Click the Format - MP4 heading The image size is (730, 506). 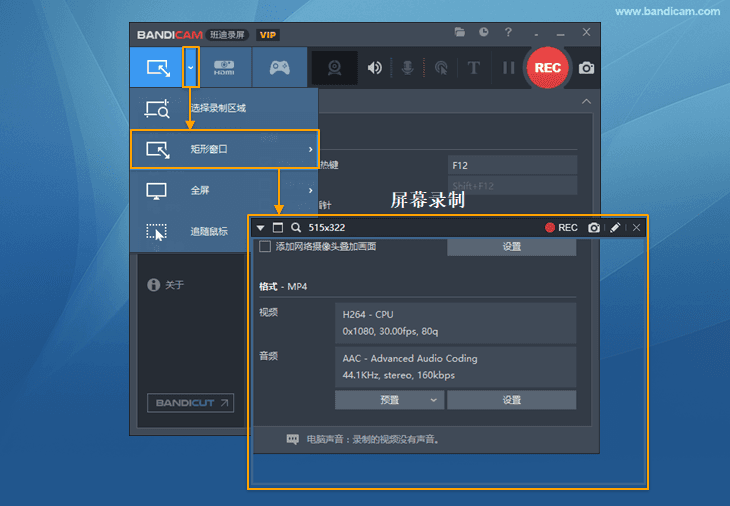pyautogui.click(x=283, y=286)
